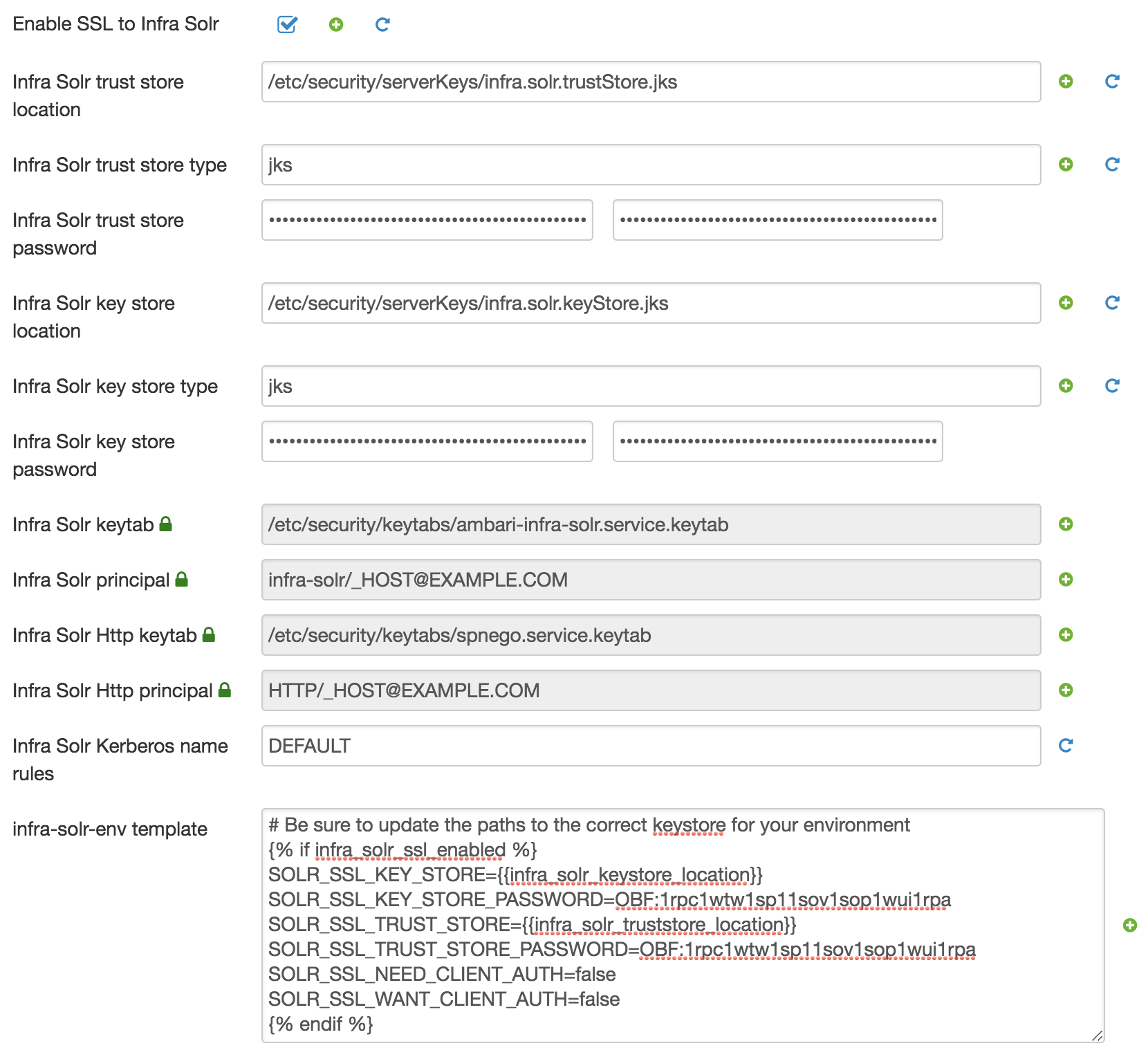Click green plus icon for trust store type
The height and width of the screenshot is (1057, 1148).
[x=1066, y=165]
